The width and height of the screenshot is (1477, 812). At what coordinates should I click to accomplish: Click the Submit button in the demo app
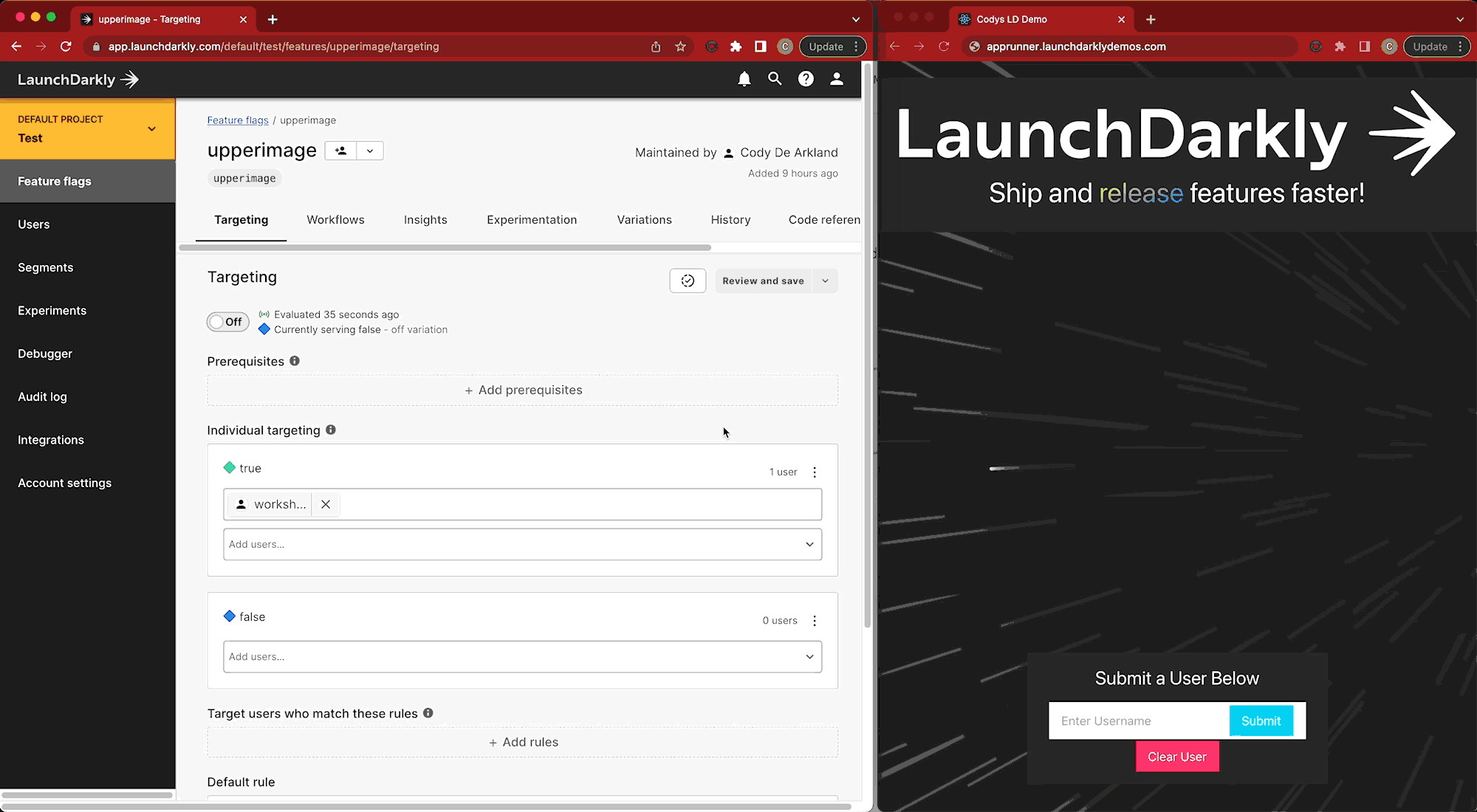pyautogui.click(x=1261, y=720)
